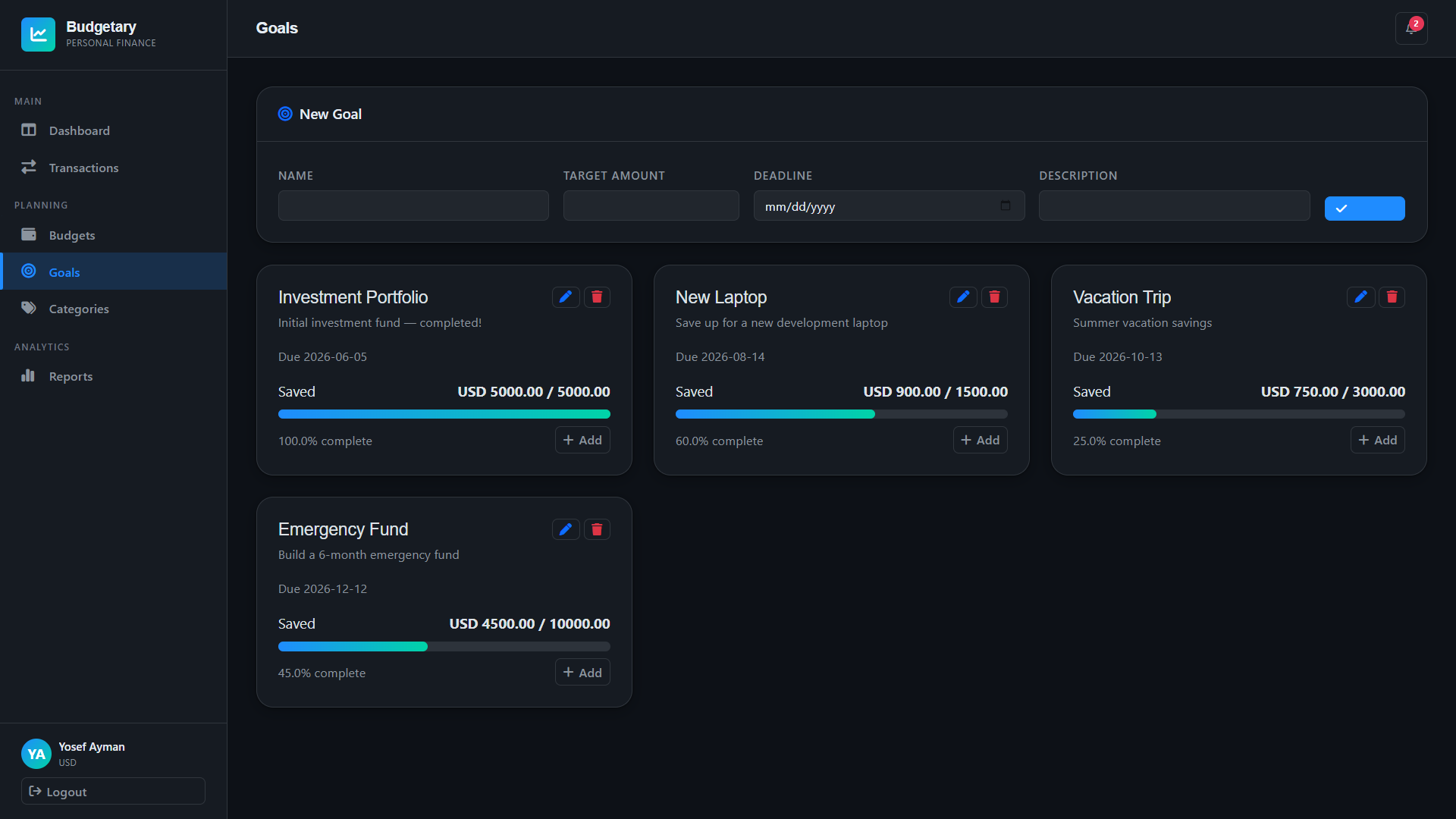The width and height of the screenshot is (1456, 819).
Task: Add savings to Vacation Trip goal
Action: 1377,440
